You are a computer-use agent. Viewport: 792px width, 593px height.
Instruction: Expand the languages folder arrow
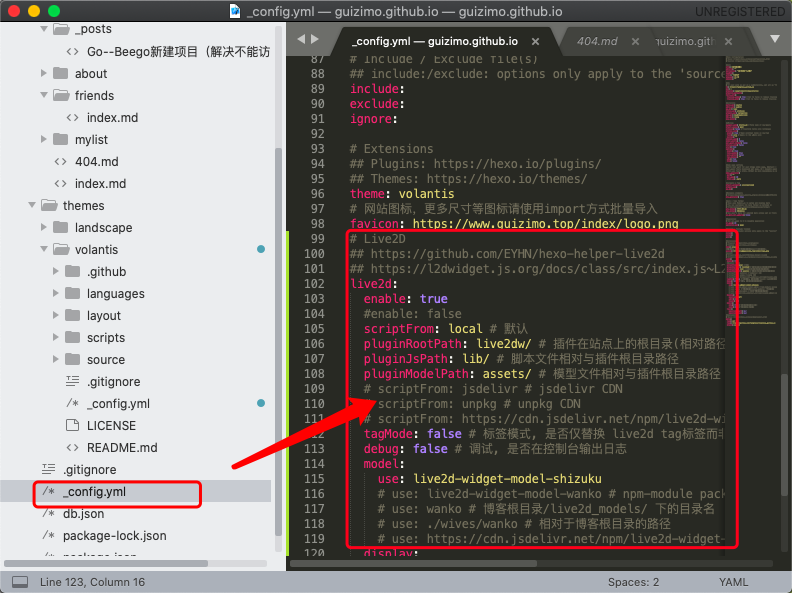[56, 293]
